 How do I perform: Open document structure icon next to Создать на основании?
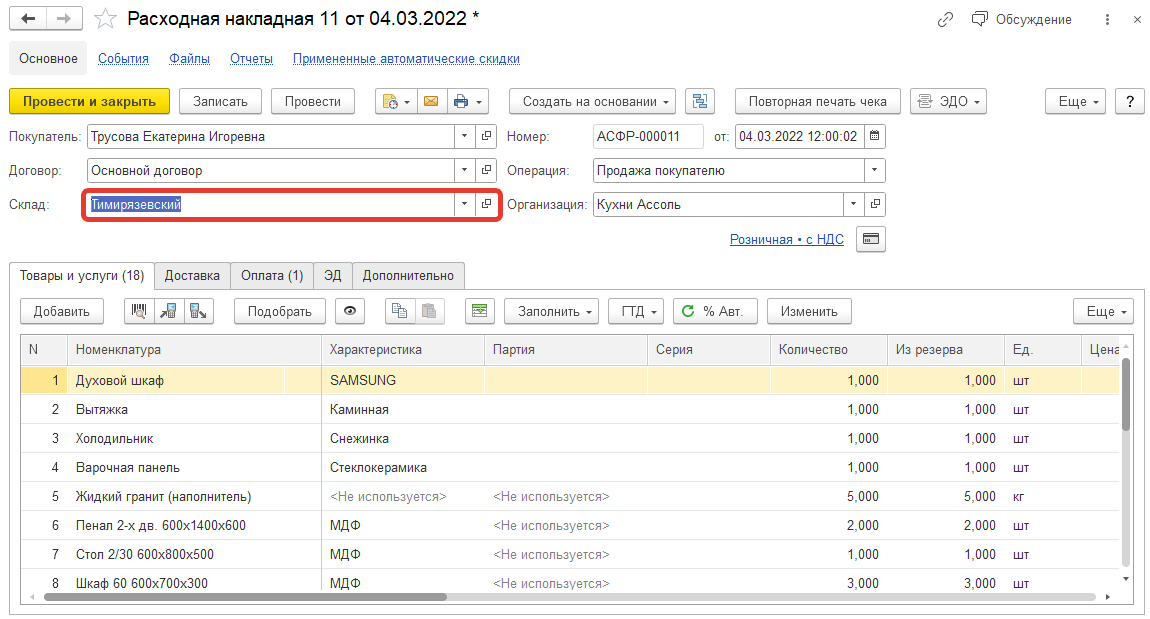700,101
